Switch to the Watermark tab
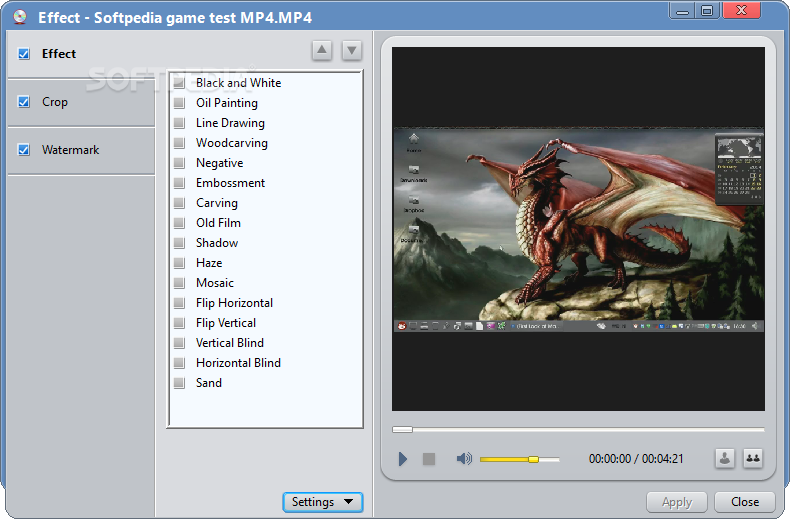The width and height of the screenshot is (790, 519). (x=81, y=150)
